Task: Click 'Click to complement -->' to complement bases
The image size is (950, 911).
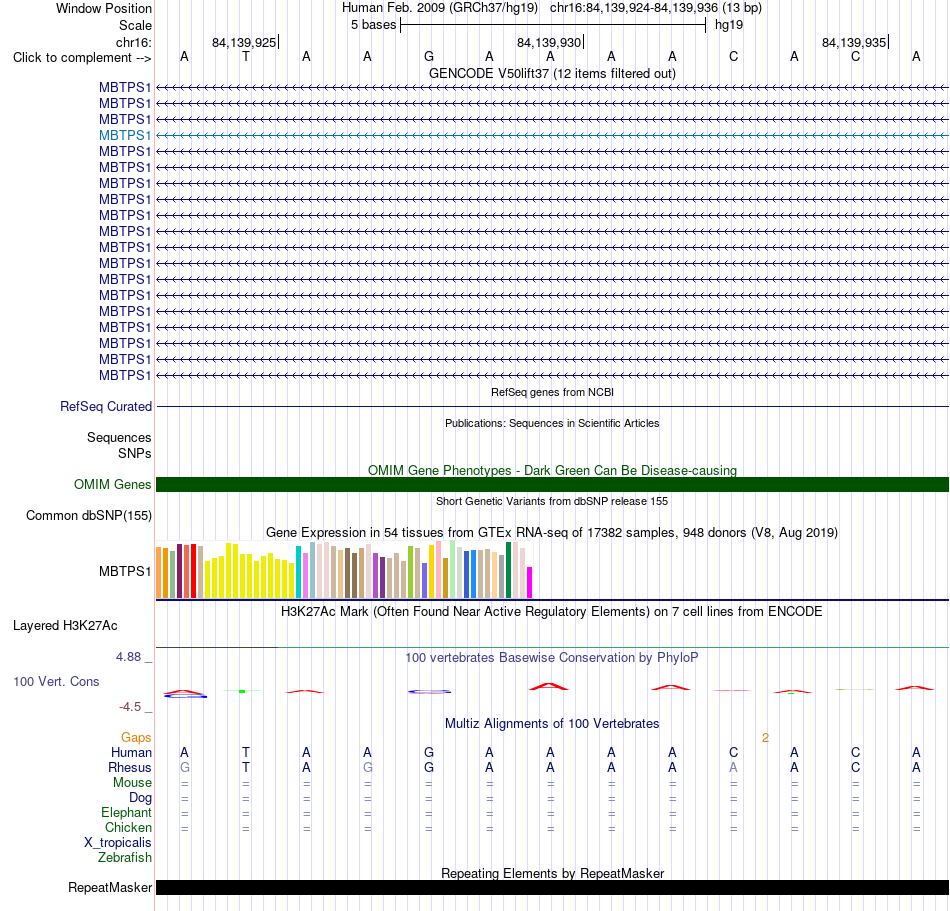Action: pos(82,58)
